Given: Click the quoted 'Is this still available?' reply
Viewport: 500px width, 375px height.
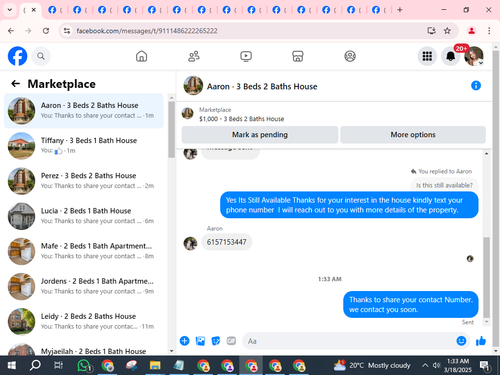Looking at the screenshot, I should click(x=444, y=185).
